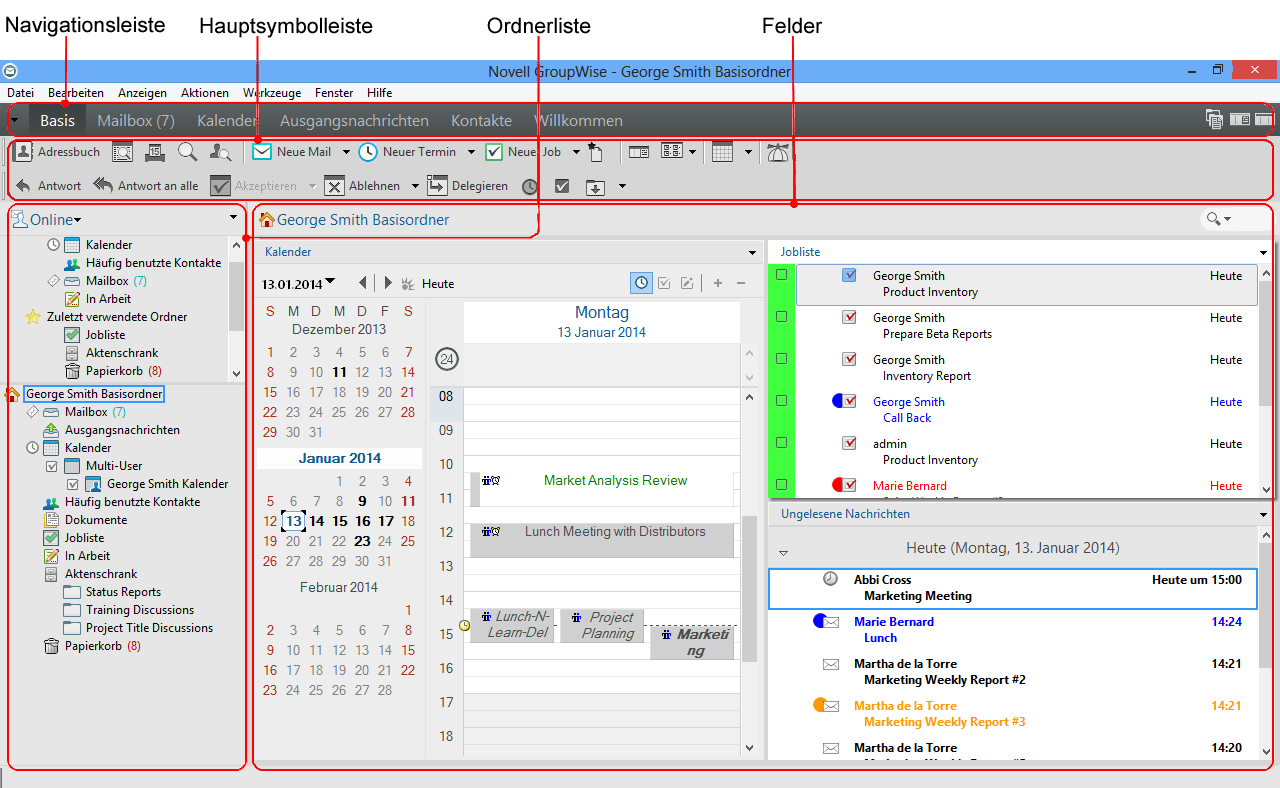This screenshot has height=788, width=1280.
Task: Click the checkmark icon in second toolbar row
Action: point(562,186)
